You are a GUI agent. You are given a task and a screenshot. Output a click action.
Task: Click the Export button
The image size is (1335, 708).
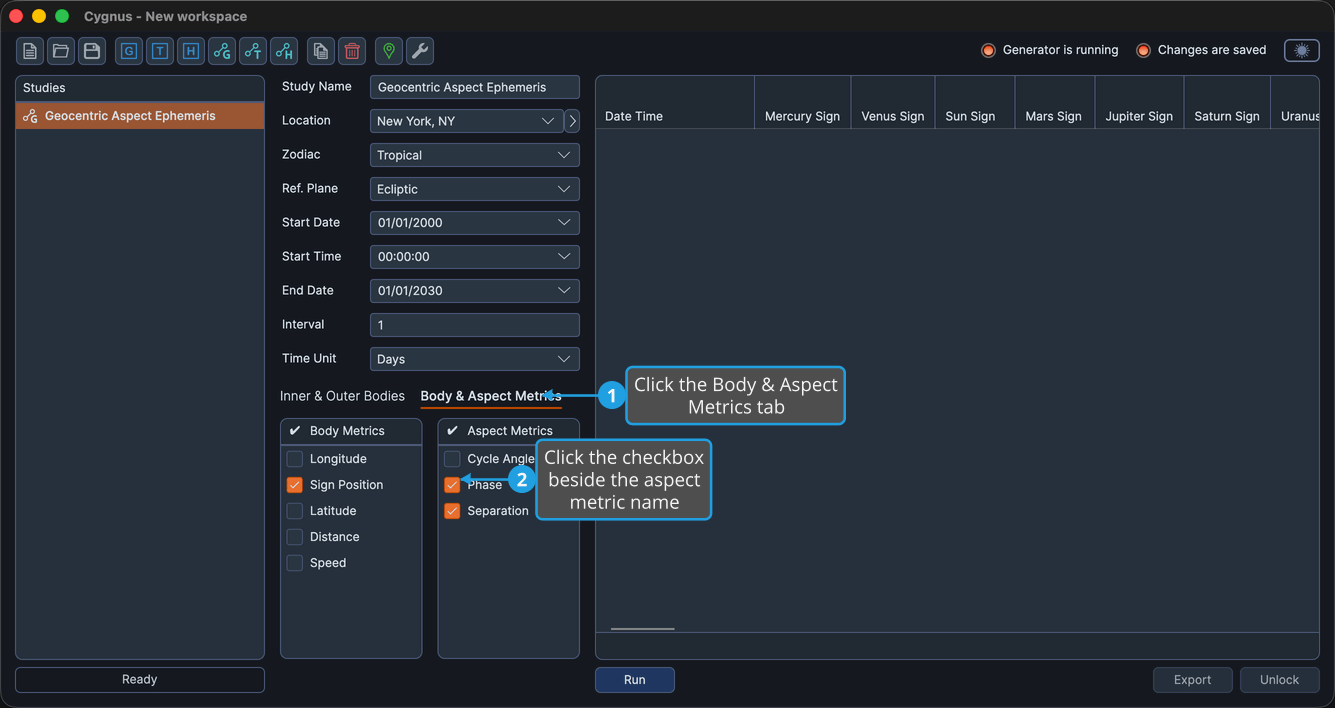point(1192,680)
